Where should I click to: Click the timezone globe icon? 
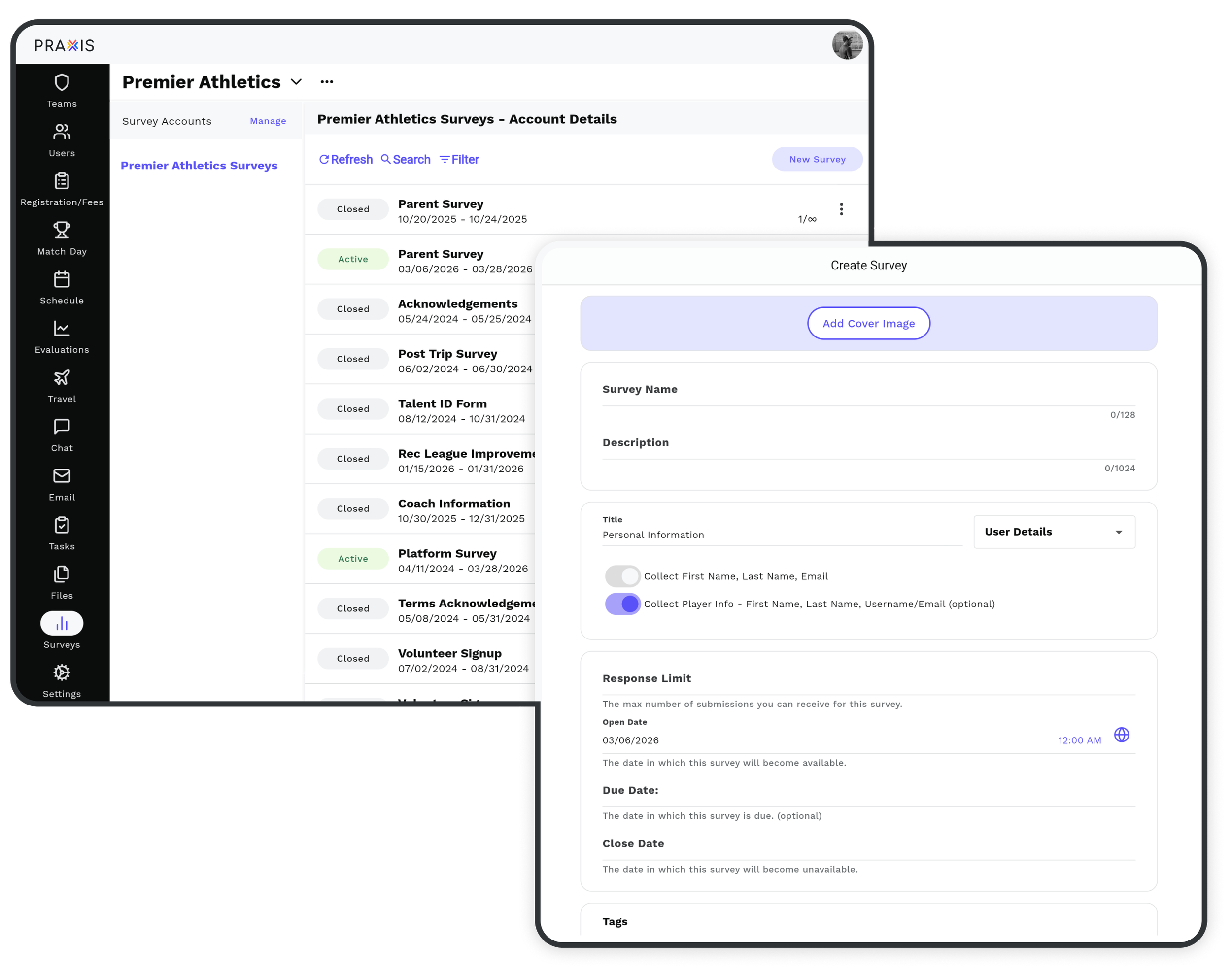1121,735
